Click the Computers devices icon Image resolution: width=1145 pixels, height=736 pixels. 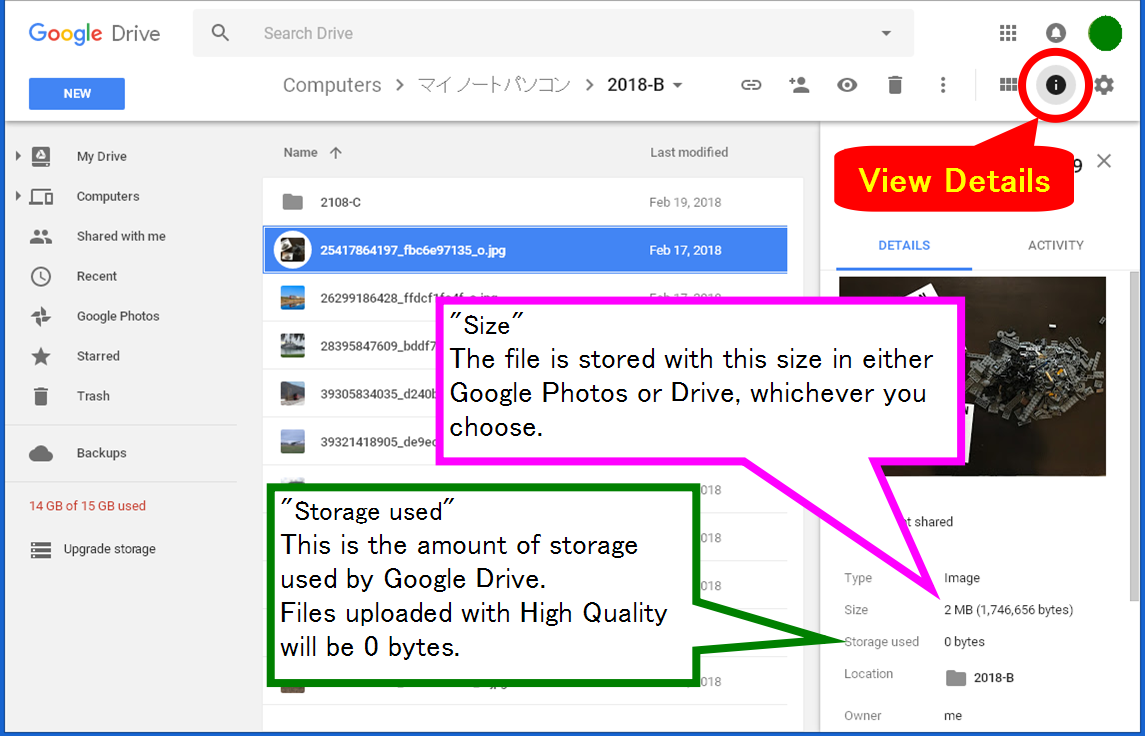pyautogui.click(x=41, y=196)
